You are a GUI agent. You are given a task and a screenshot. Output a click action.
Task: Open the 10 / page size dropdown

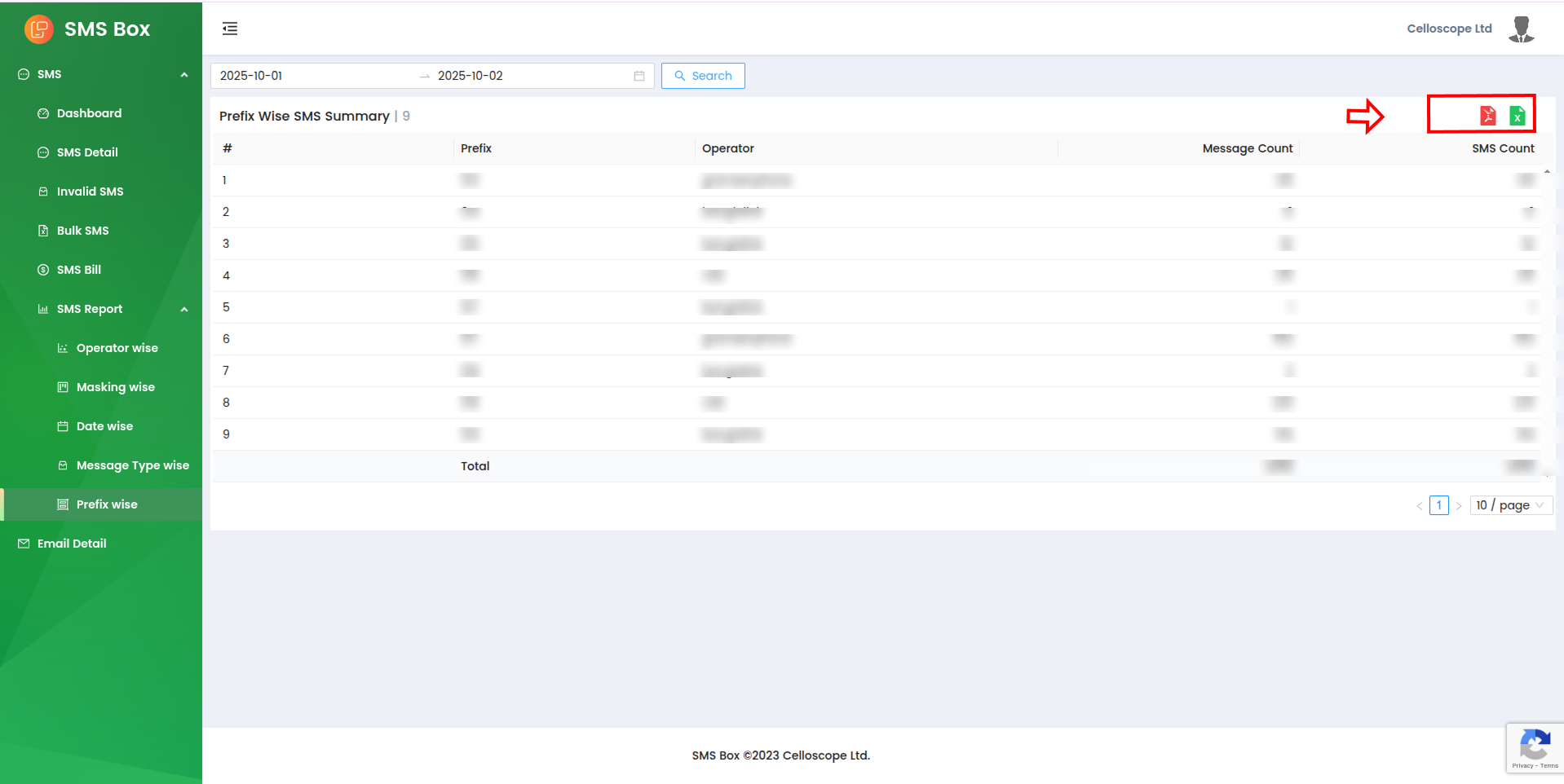point(1510,505)
